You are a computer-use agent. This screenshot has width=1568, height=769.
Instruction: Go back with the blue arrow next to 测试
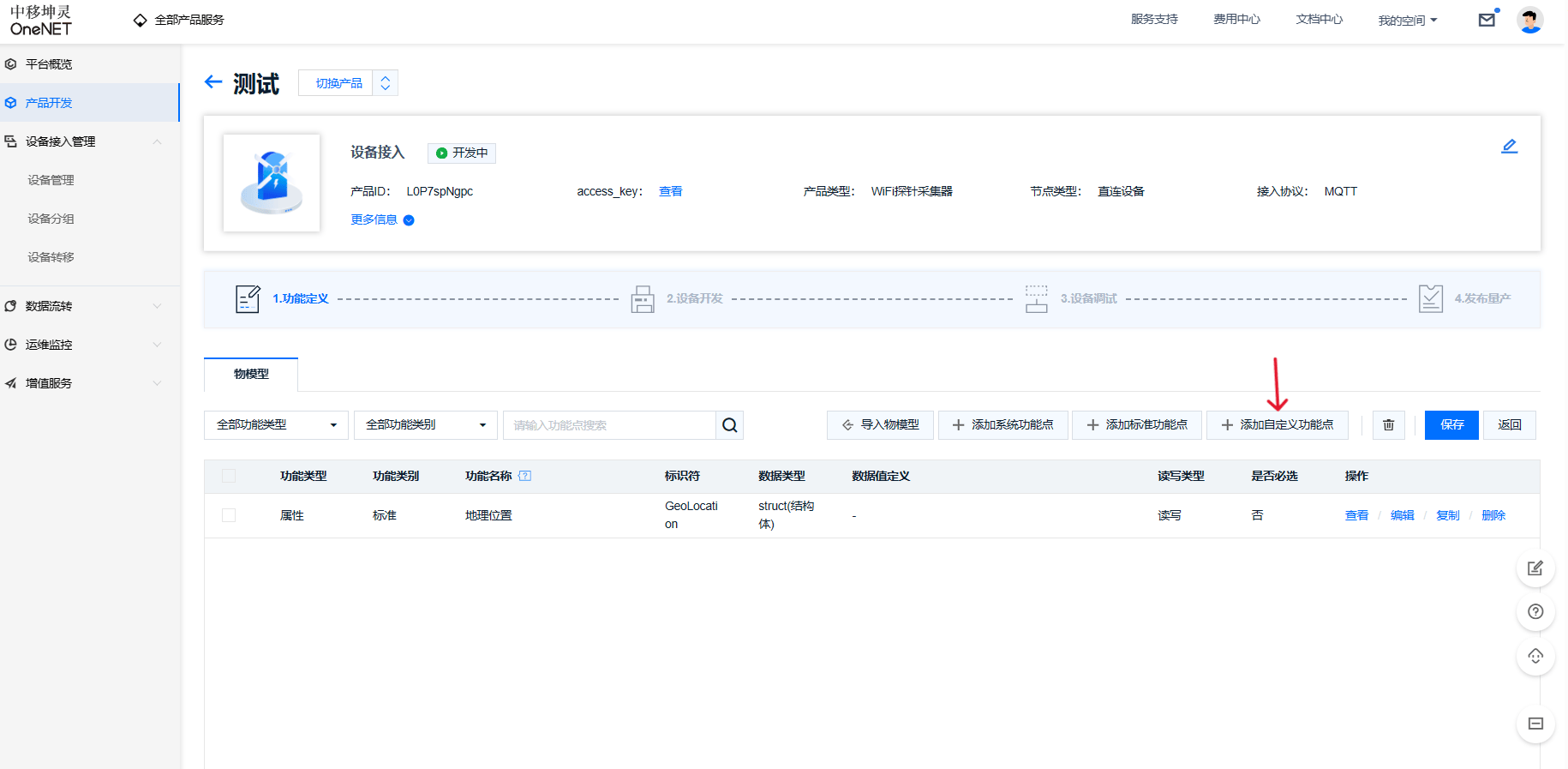pyautogui.click(x=213, y=82)
